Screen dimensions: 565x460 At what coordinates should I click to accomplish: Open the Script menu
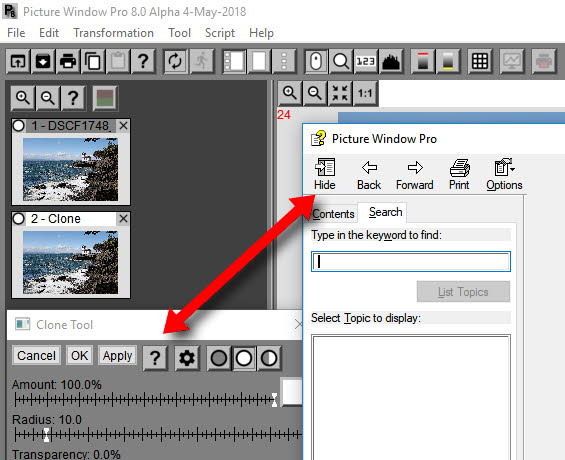(220, 33)
